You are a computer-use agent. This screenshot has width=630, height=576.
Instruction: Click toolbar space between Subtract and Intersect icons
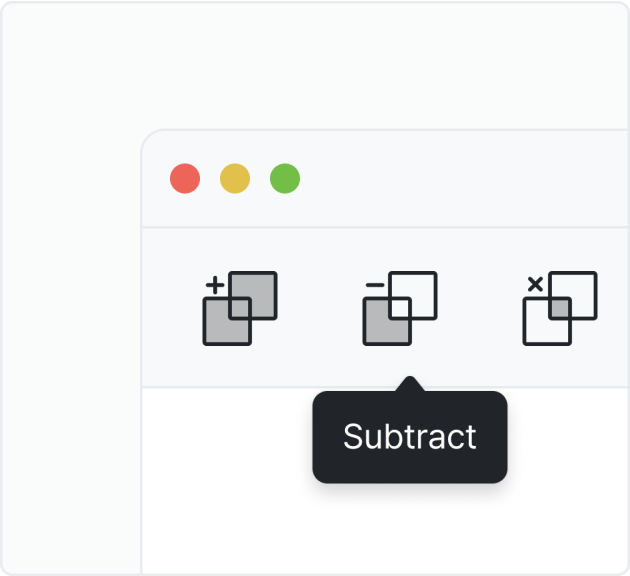(x=480, y=308)
